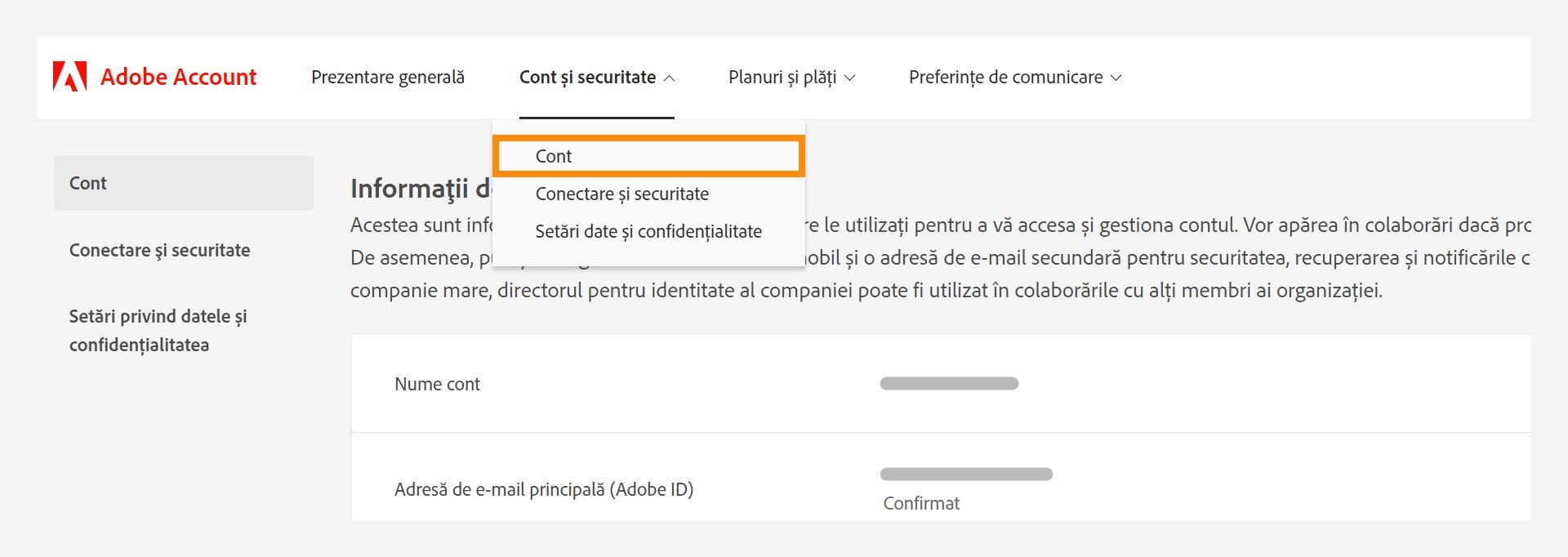Open 'Setări date și confidențialitate' from the dropdown
The image size is (1568, 557).
pyautogui.click(x=648, y=231)
